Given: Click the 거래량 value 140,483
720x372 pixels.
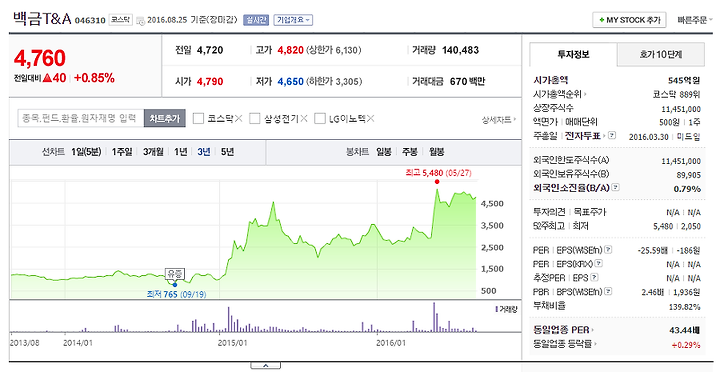Looking at the screenshot, I should [461, 50].
